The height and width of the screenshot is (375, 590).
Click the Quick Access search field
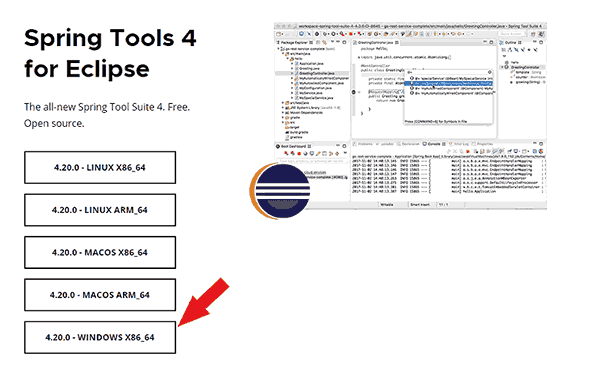pos(512,34)
